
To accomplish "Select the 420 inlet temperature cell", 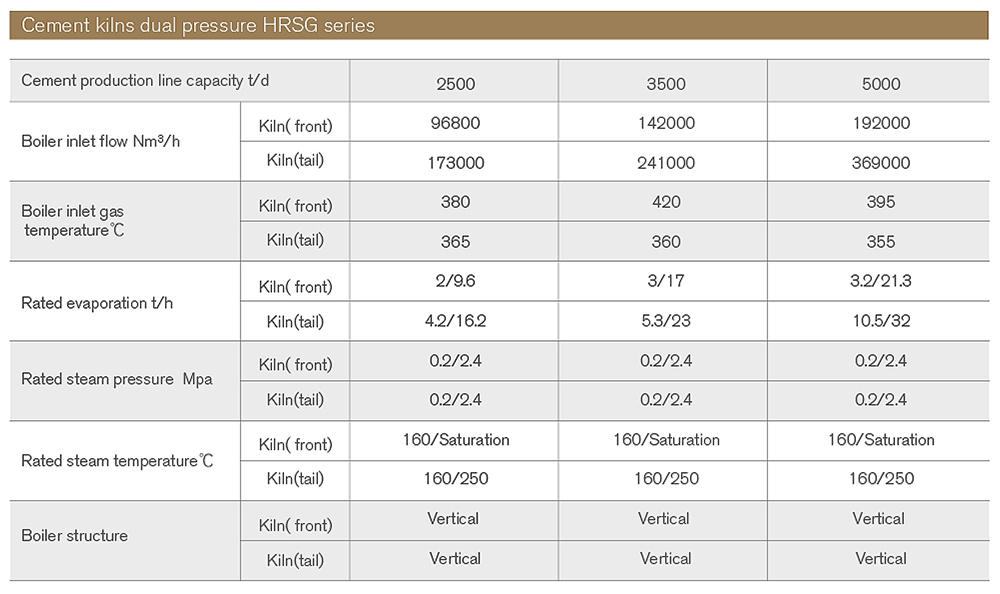I will (666, 202).
